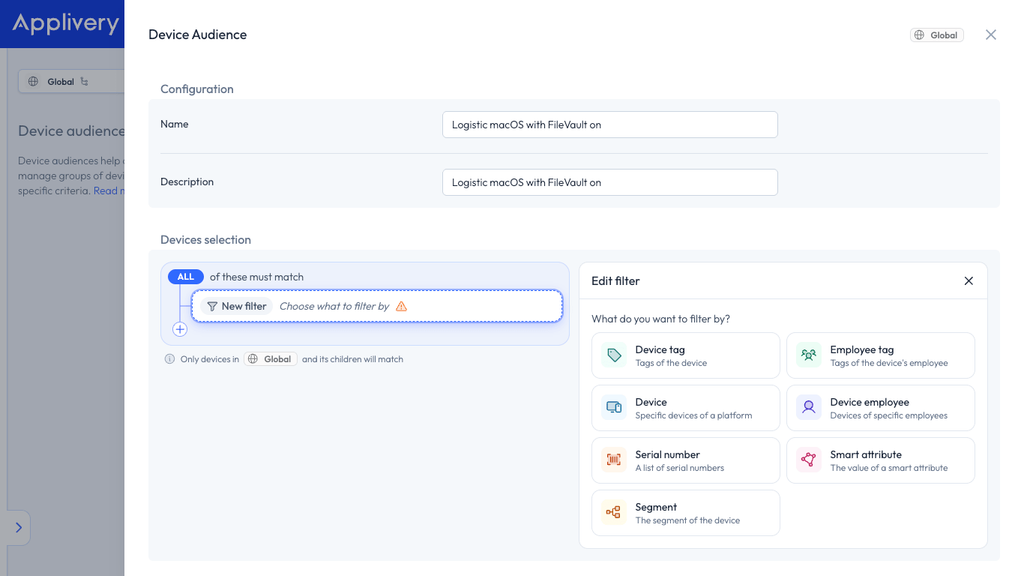Toggle the ALL match mode badge

185,277
